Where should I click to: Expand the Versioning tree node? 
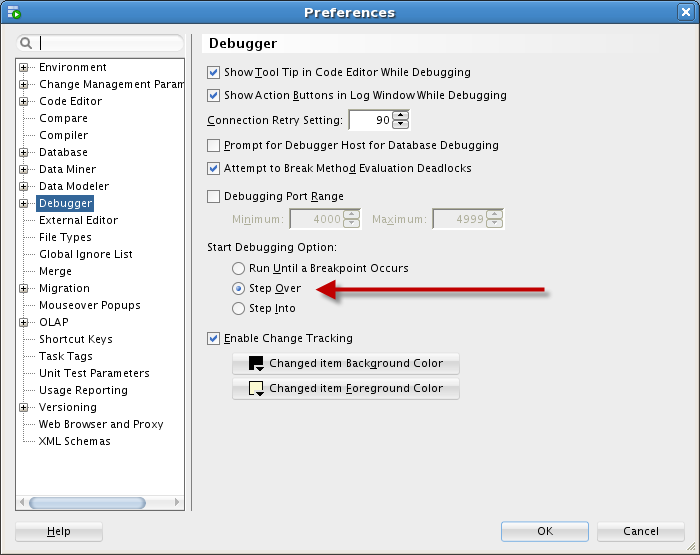pyautogui.click(x=24, y=407)
